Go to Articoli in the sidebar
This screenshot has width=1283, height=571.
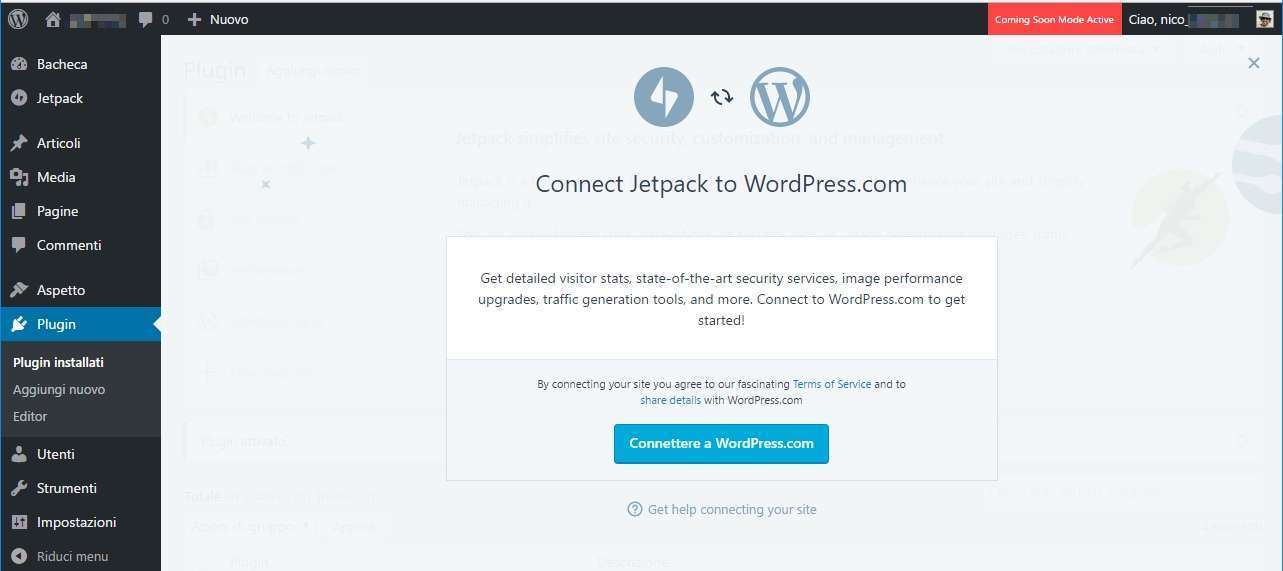click(x=58, y=143)
